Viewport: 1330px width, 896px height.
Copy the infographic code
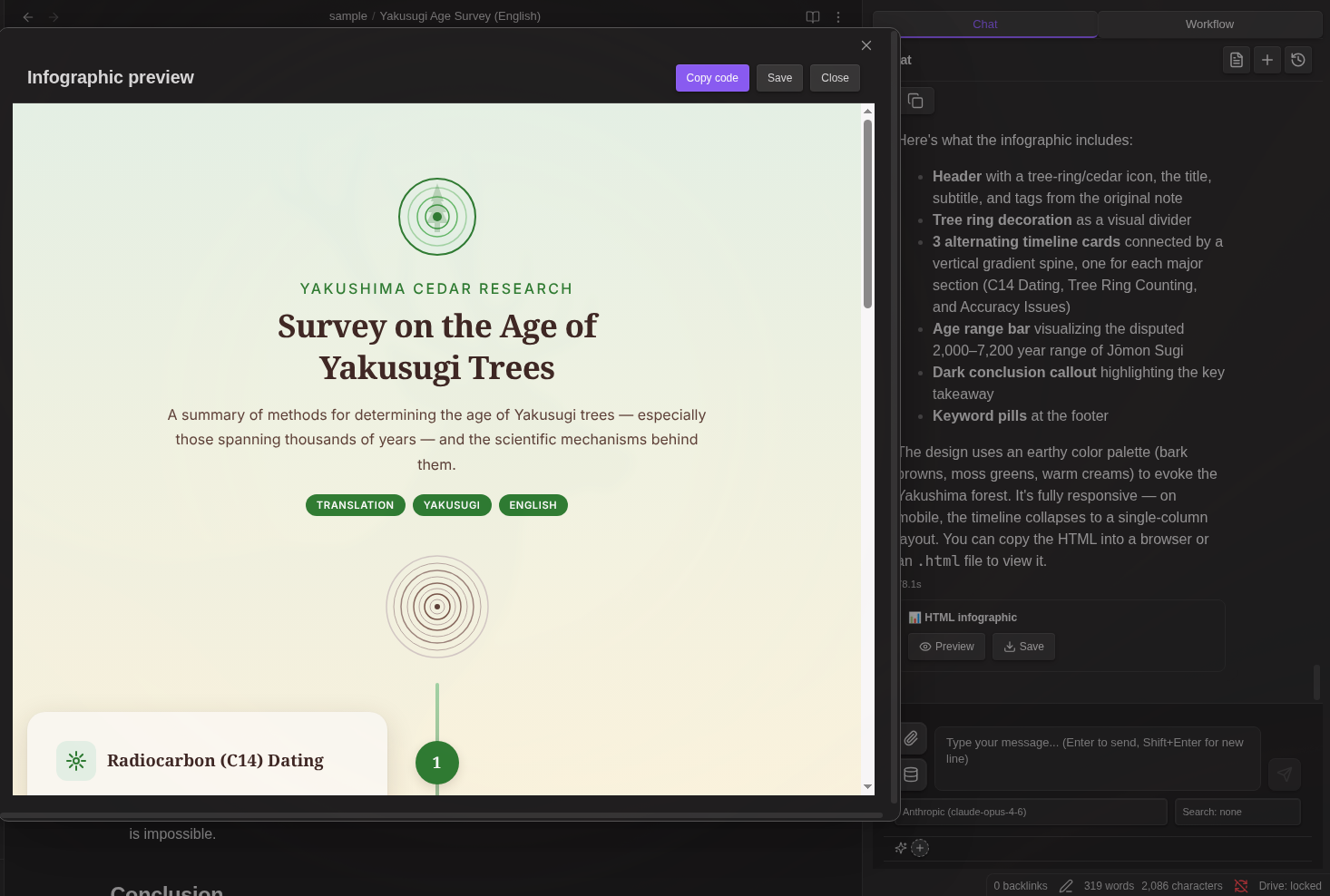pos(712,78)
